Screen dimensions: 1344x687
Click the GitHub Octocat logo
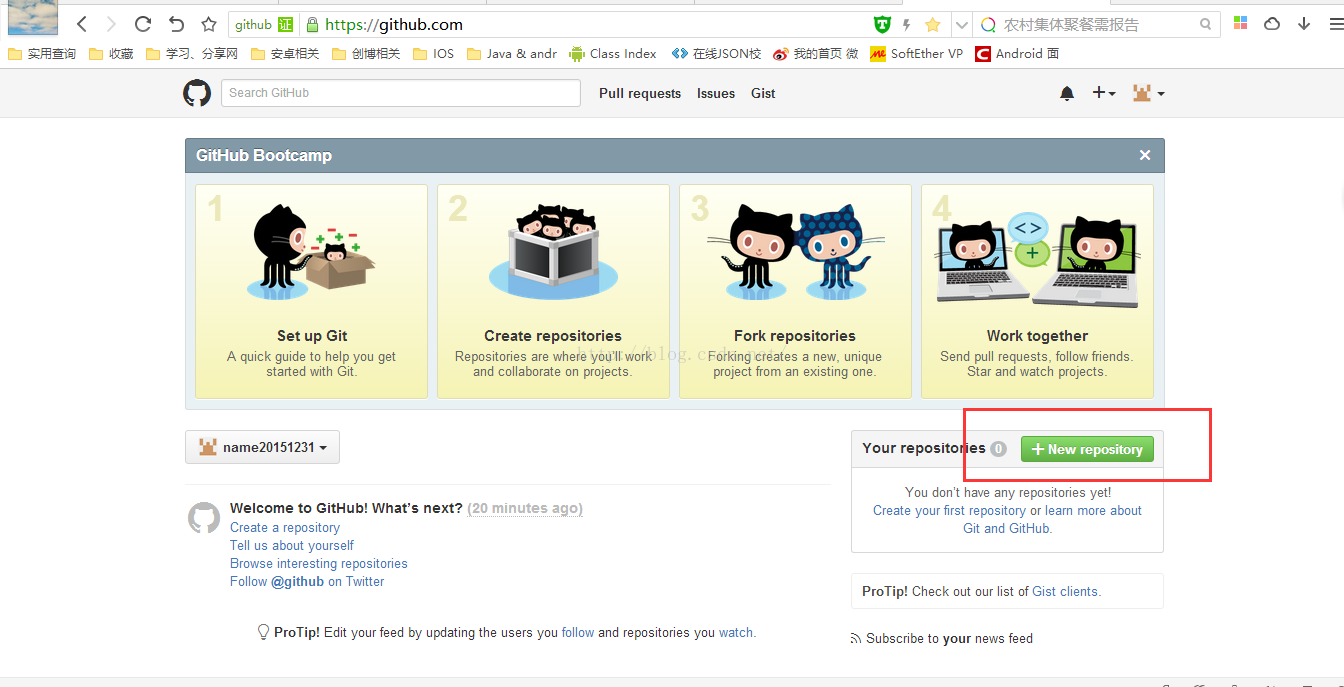click(197, 93)
